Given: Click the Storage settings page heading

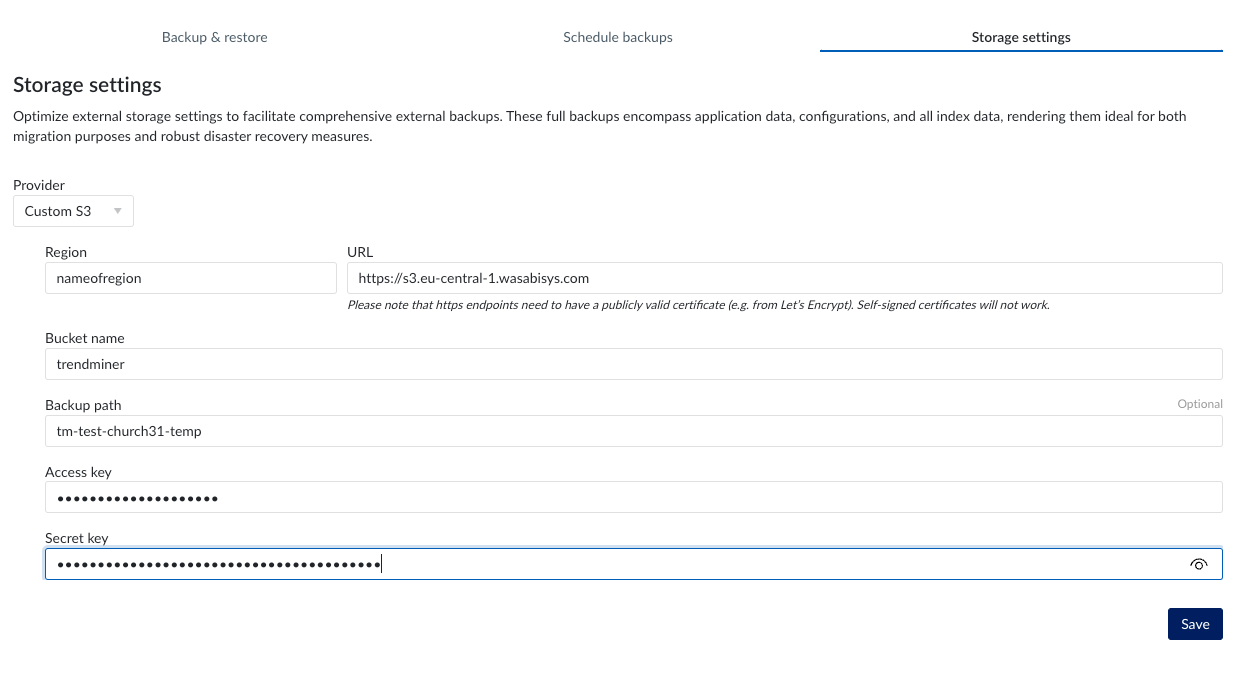Looking at the screenshot, I should click(x=86, y=85).
